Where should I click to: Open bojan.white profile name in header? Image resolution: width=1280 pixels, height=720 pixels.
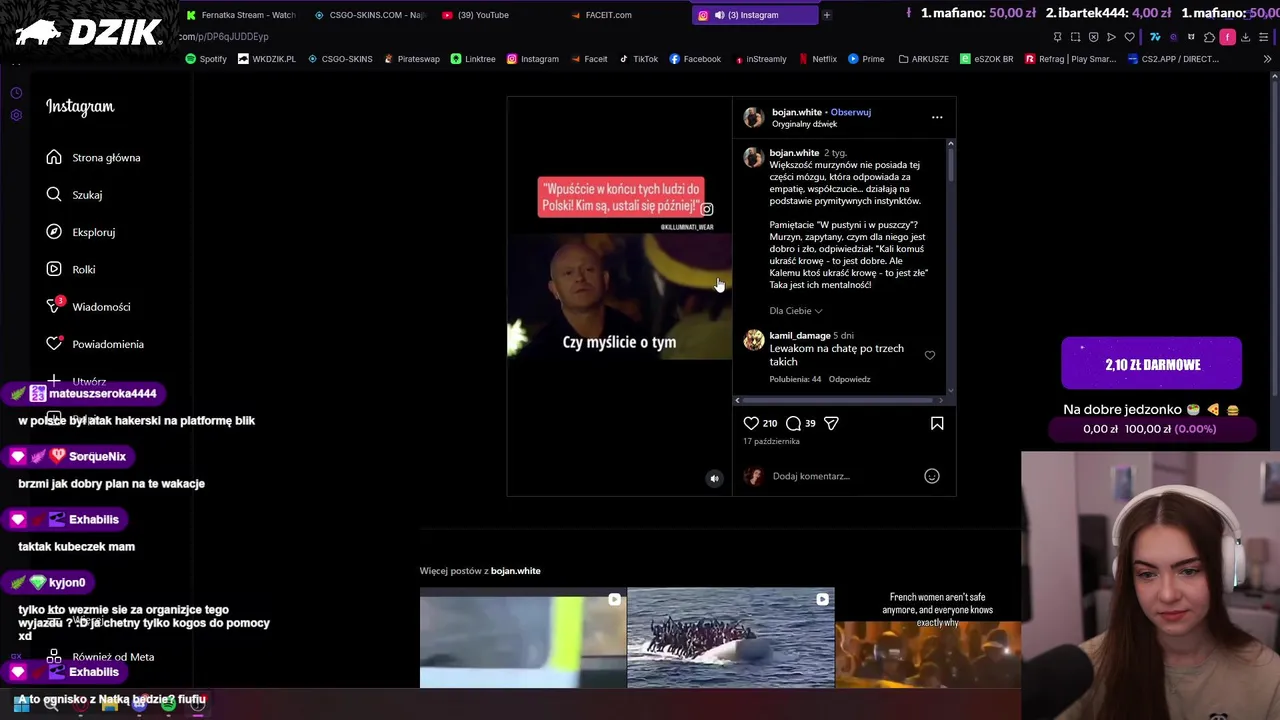[797, 112]
